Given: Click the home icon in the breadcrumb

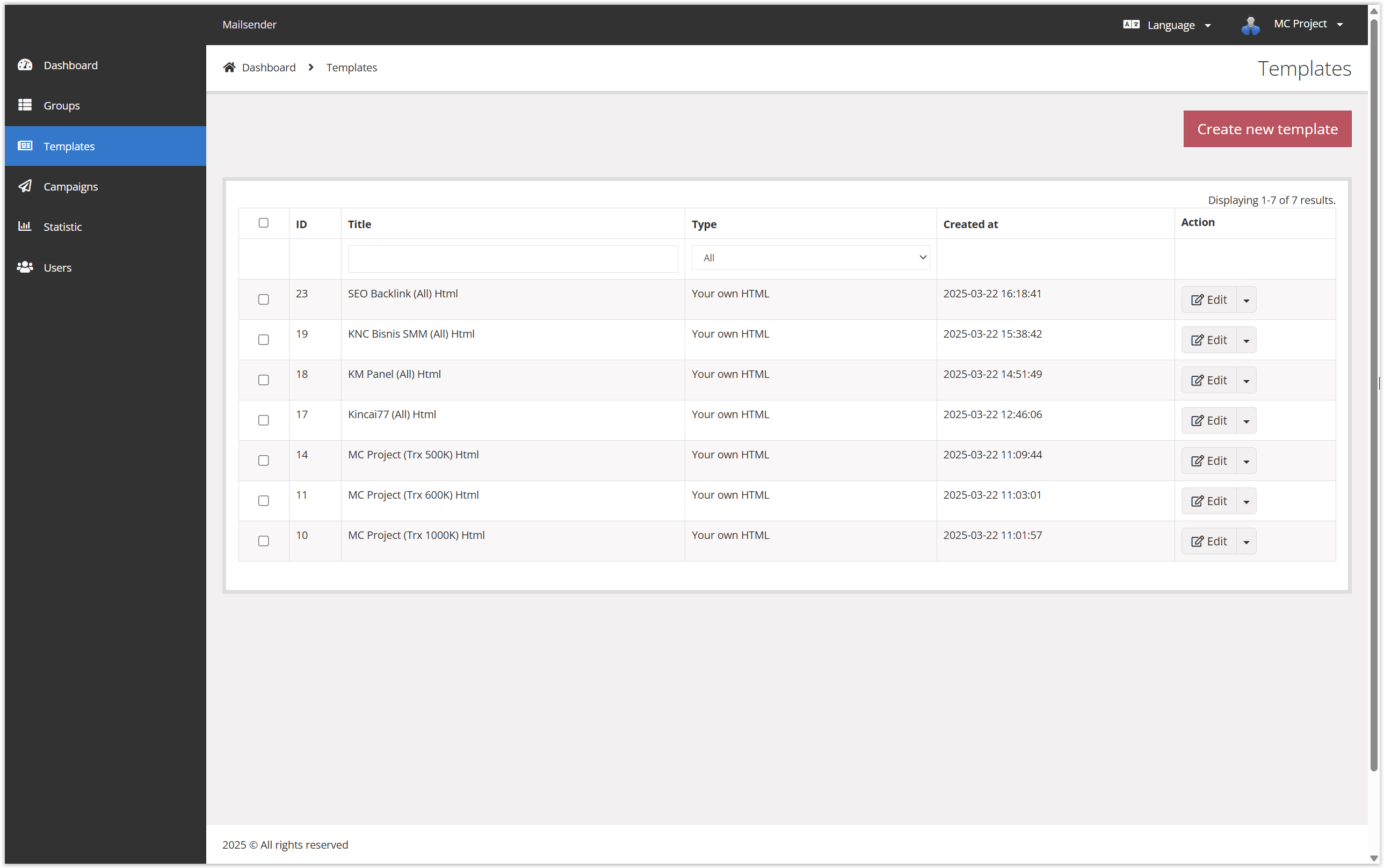Looking at the screenshot, I should click(x=229, y=67).
